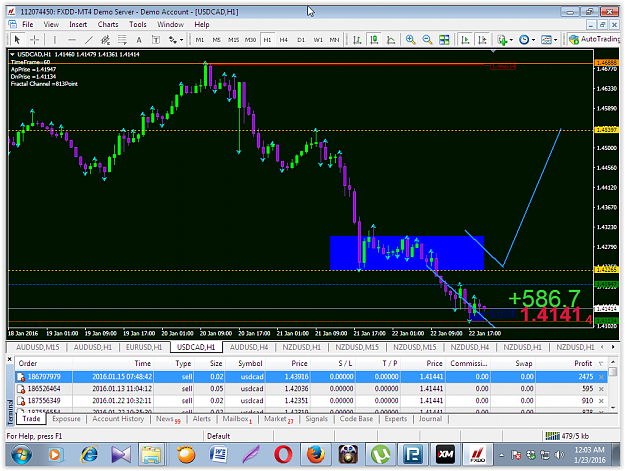625x471 pixels.
Task: Sort orders by Profit column header
Action: pyautogui.click(x=583, y=363)
